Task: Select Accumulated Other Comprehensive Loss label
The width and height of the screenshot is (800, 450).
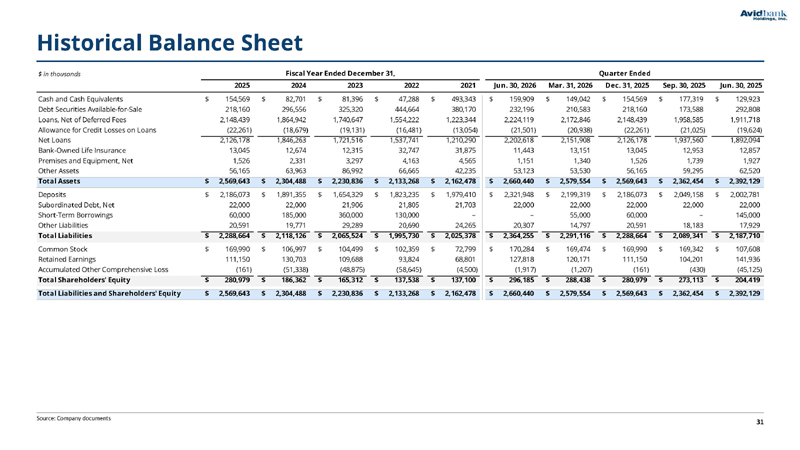Action: [x=103, y=269]
